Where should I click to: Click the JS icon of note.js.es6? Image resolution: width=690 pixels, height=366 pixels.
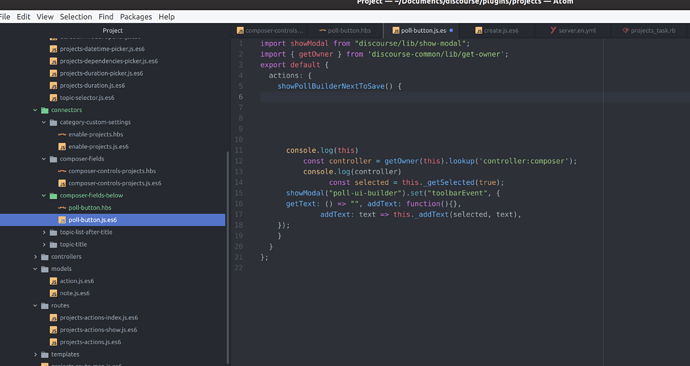pos(53,293)
